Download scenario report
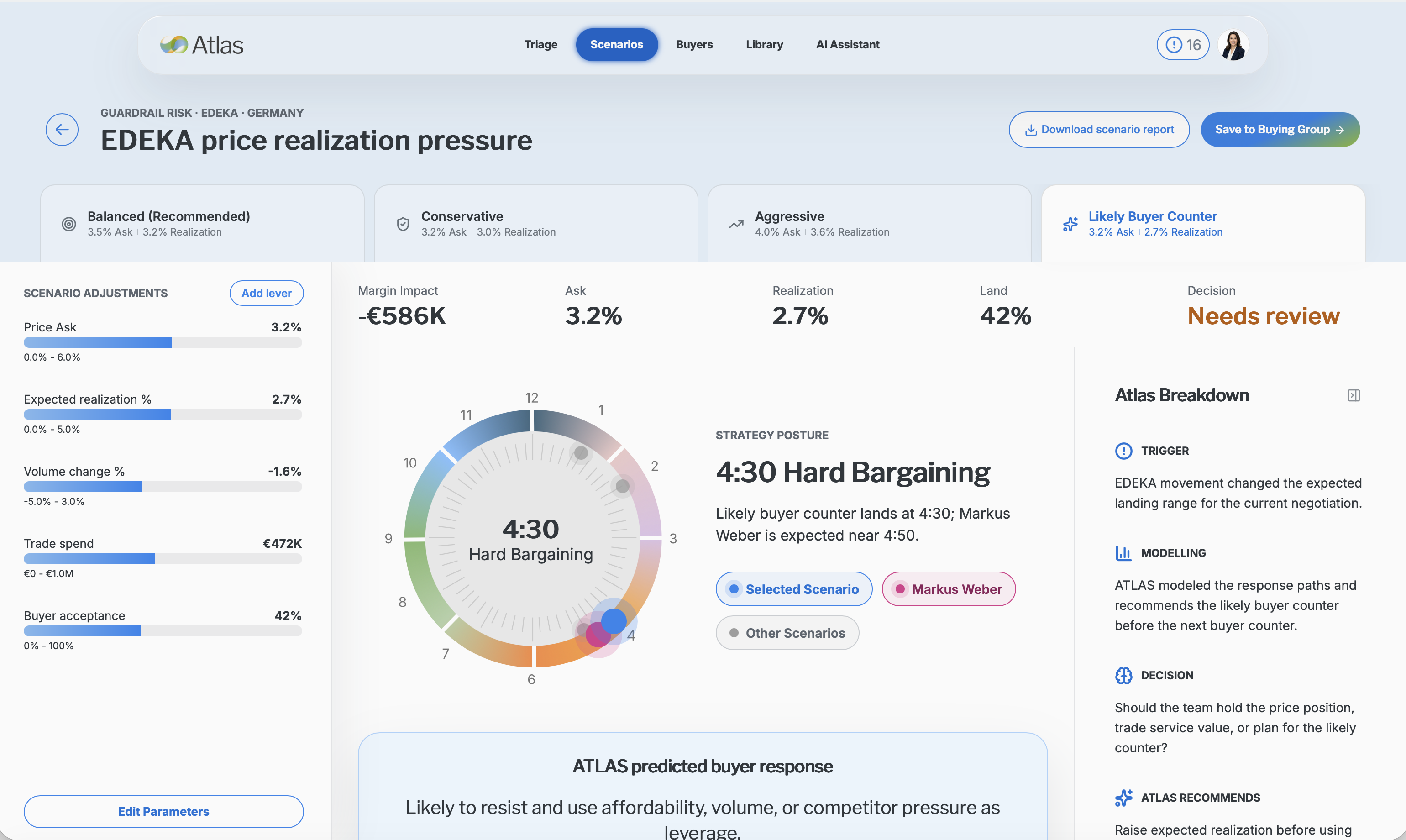Screen dimensions: 1406x840 click(x=1099, y=130)
